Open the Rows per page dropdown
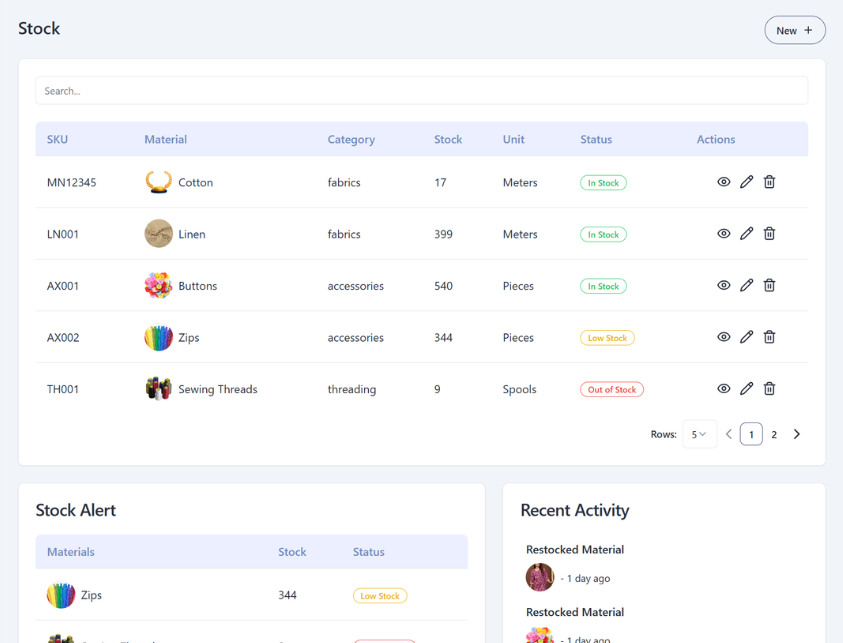The width and height of the screenshot is (843, 643). (699, 434)
